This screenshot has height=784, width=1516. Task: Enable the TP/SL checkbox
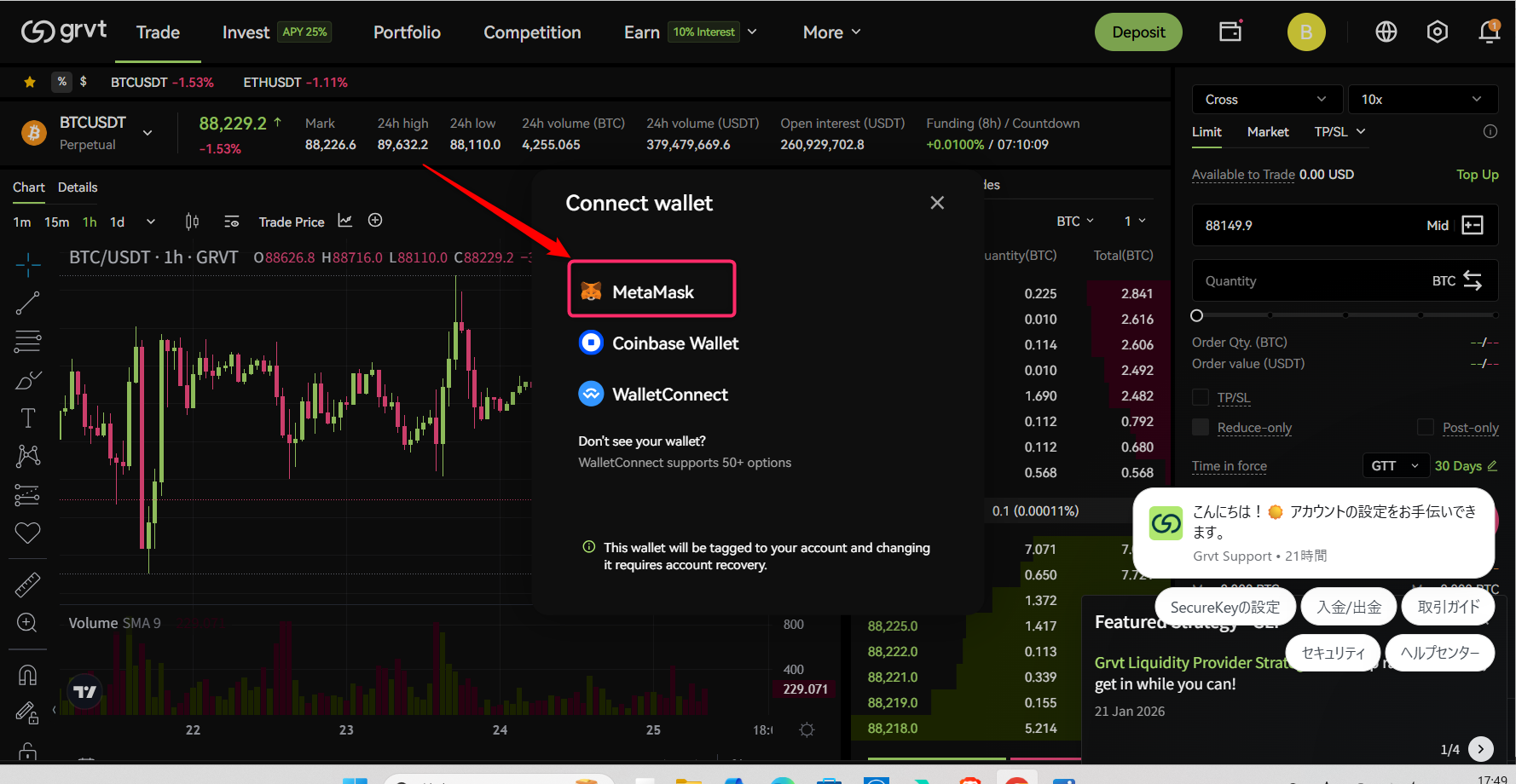pyautogui.click(x=1201, y=397)
